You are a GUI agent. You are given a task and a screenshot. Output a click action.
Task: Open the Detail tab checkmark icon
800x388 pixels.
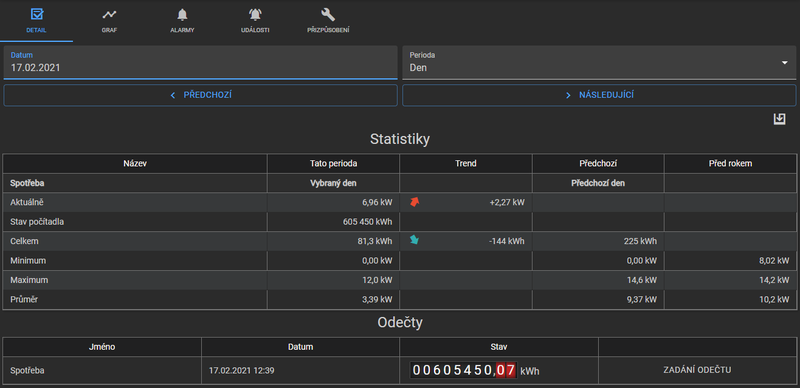pos(37,14)
